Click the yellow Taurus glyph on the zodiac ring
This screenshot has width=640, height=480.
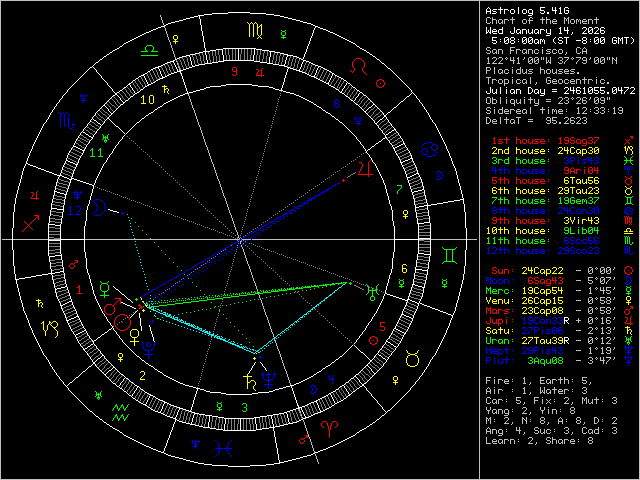413,359
